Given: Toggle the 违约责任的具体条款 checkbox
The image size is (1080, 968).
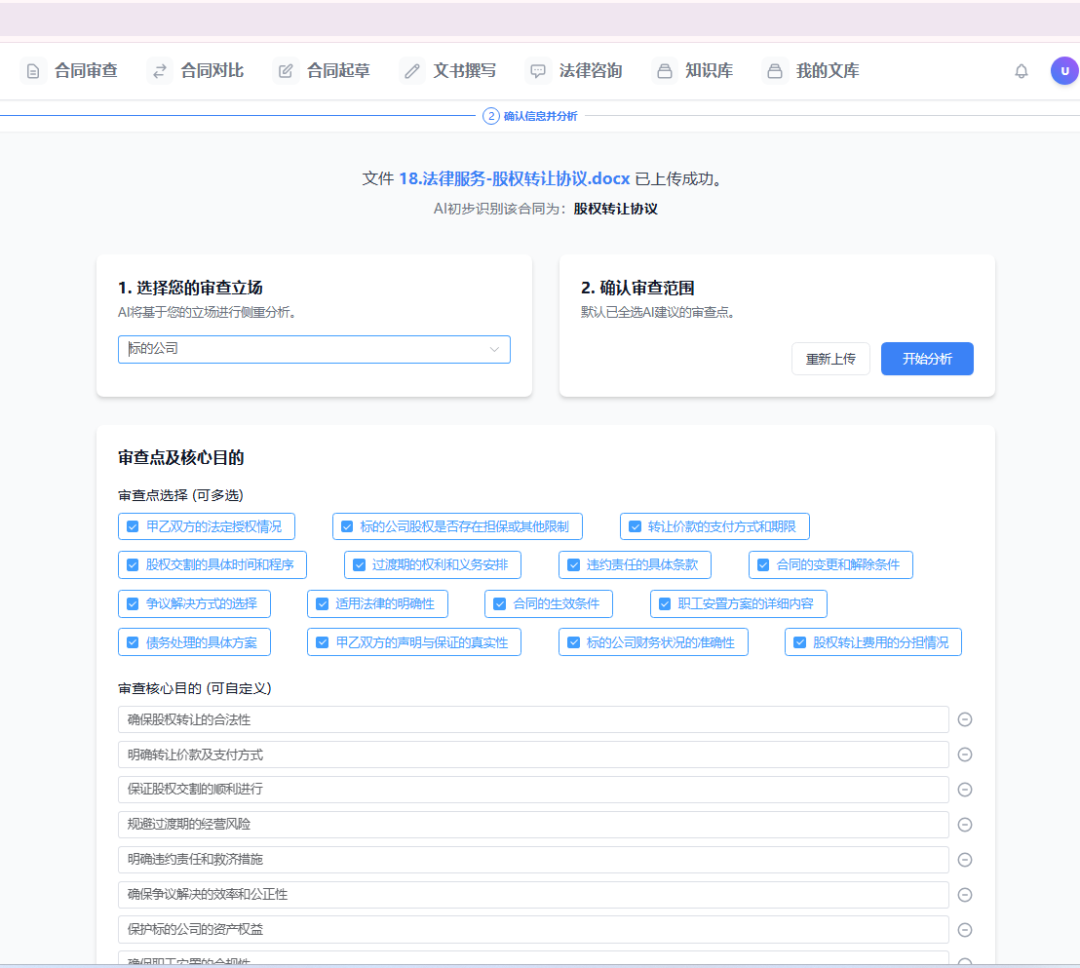Looking at the screenshot, I should click(x=574, y=565).
